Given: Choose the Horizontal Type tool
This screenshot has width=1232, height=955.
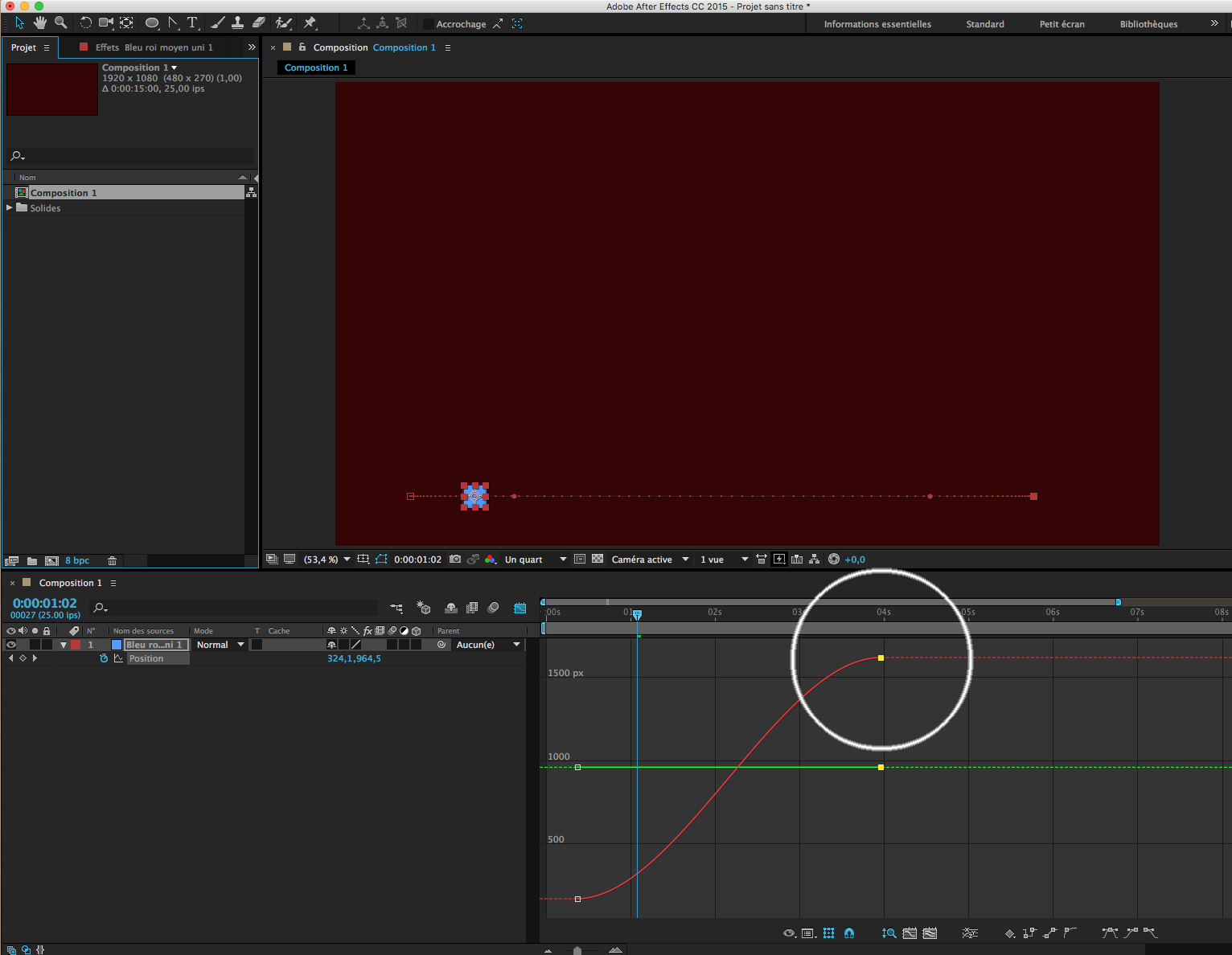Looking at the screenshot, I should [x=192, y=23].
